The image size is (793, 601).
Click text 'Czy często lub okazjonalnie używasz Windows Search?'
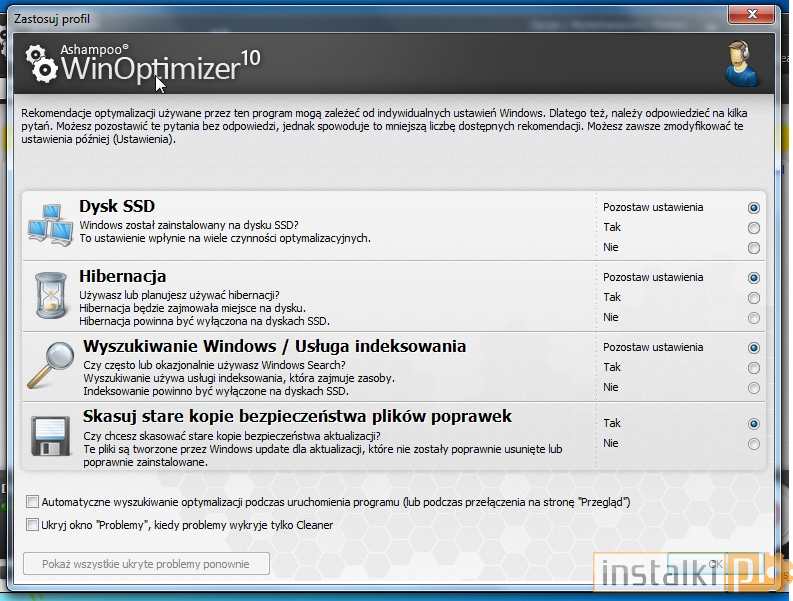coord(214,365)
